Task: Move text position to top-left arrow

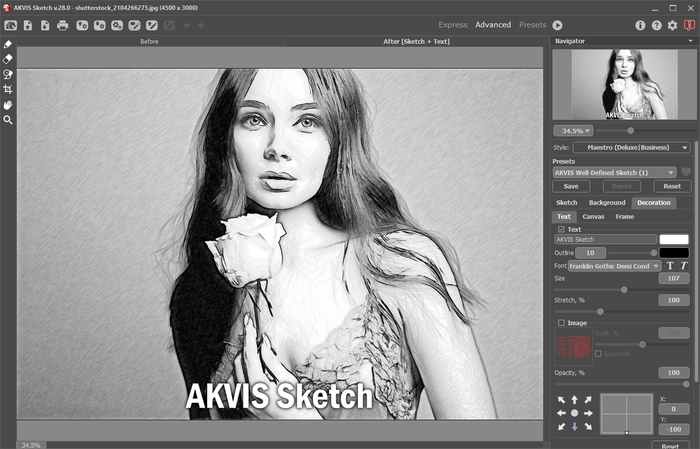Action: click(x=562, y=400)
